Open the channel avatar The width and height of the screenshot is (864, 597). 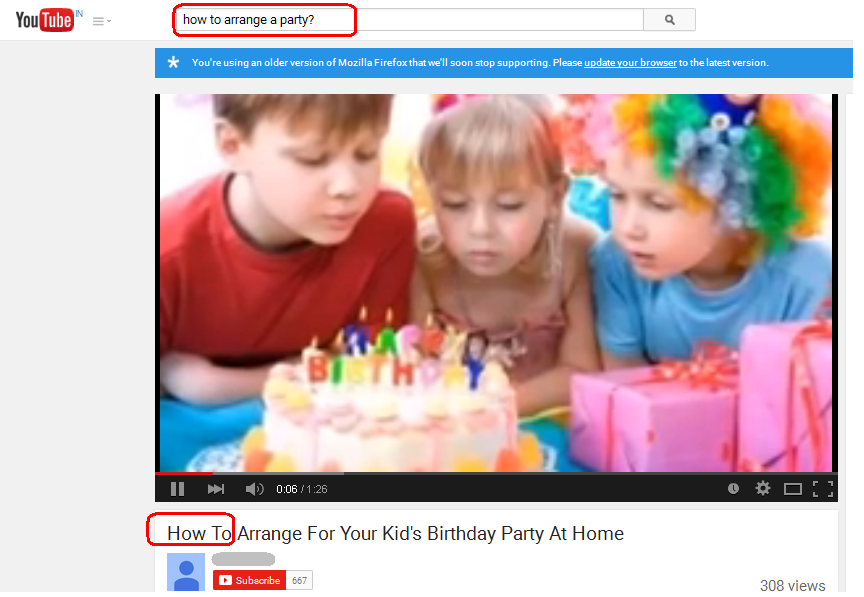(x=186, y=572)
